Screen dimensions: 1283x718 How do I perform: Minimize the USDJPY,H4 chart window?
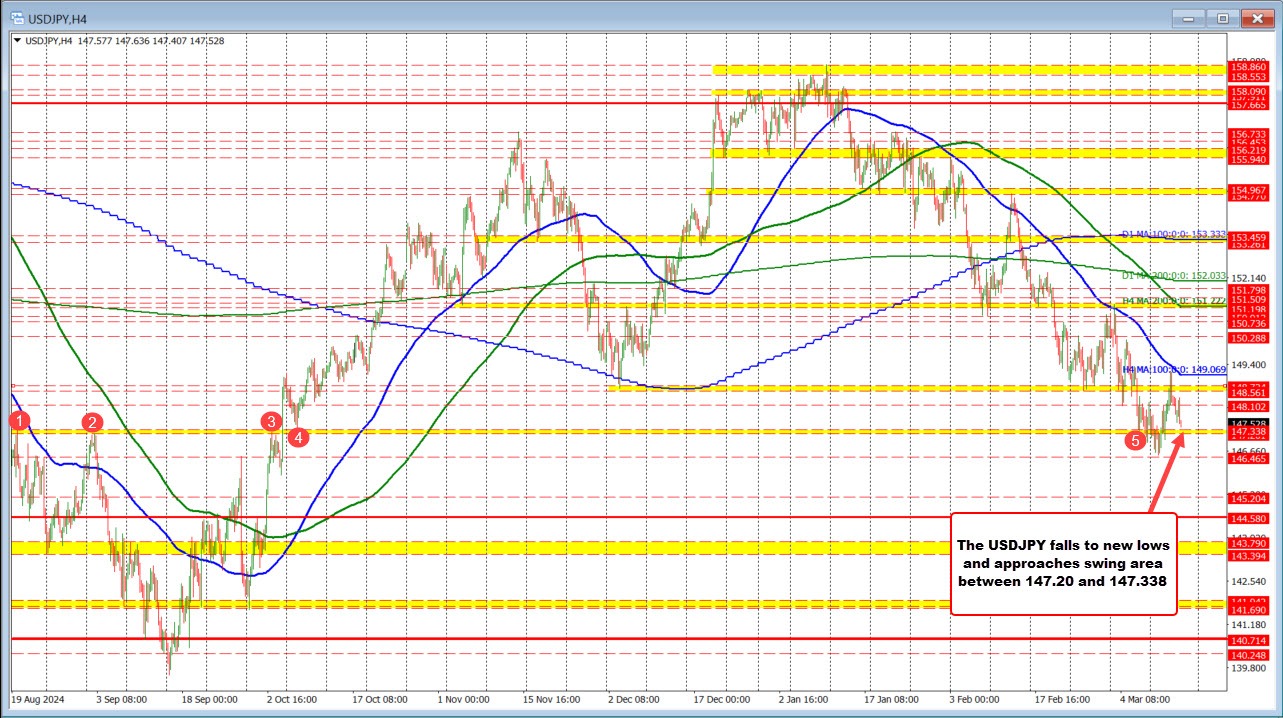click(x=1188, y=18)
